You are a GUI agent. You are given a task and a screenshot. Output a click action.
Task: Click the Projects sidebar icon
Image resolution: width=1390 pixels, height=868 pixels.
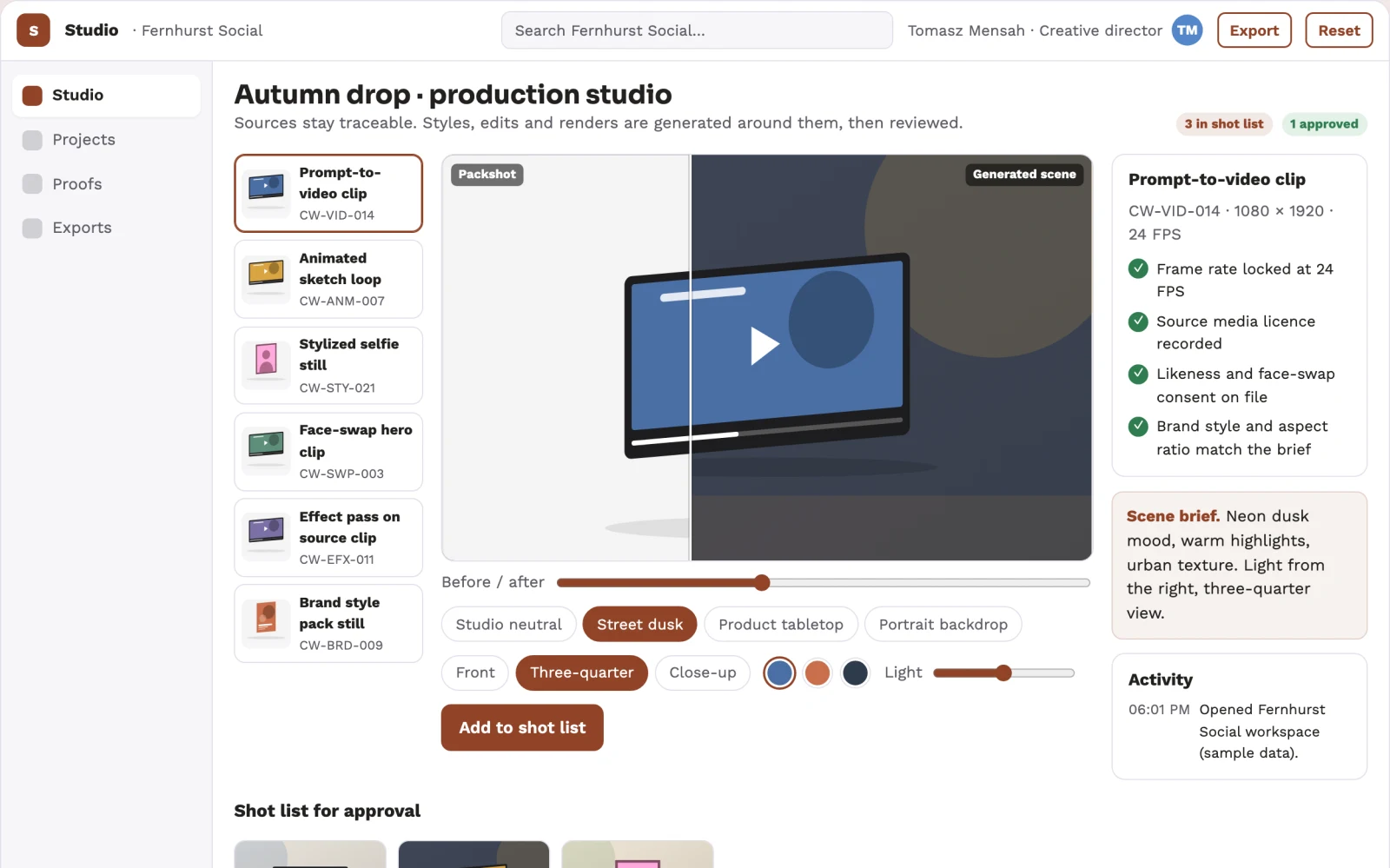[x=32, y=140]
